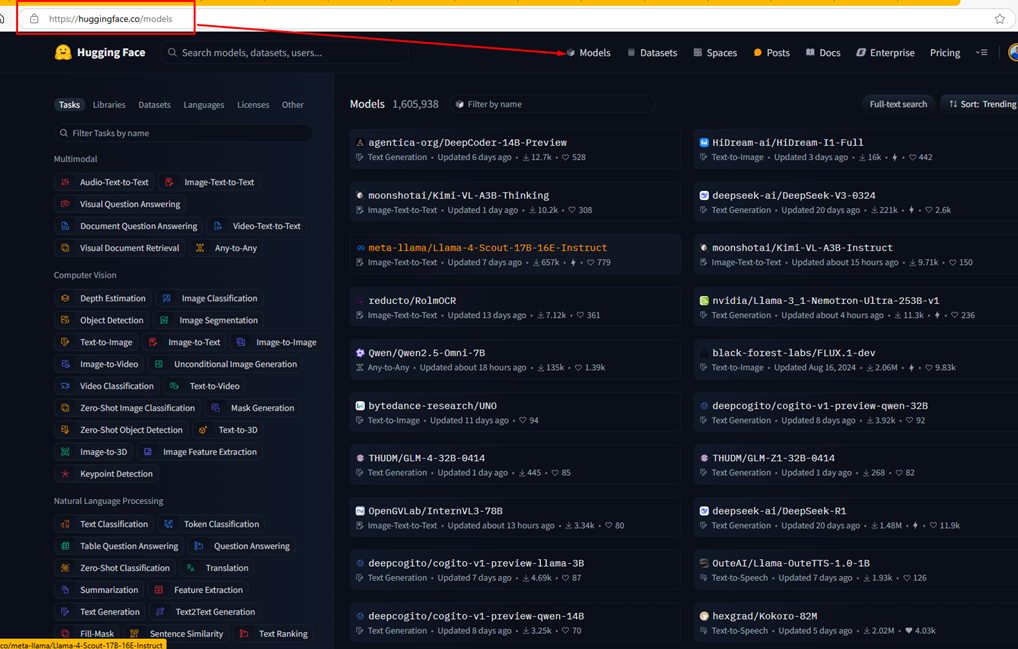Open the Sort: Trending dropdown
This screenshot has width=1018, height=649.
[x=981, y=104]
